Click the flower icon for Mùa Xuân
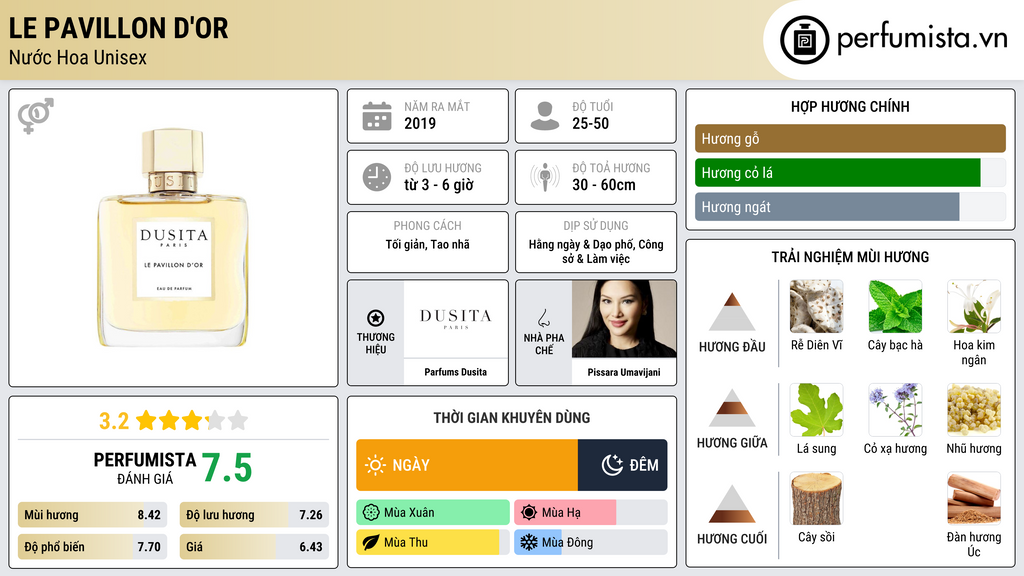 (x=371, y=513)
